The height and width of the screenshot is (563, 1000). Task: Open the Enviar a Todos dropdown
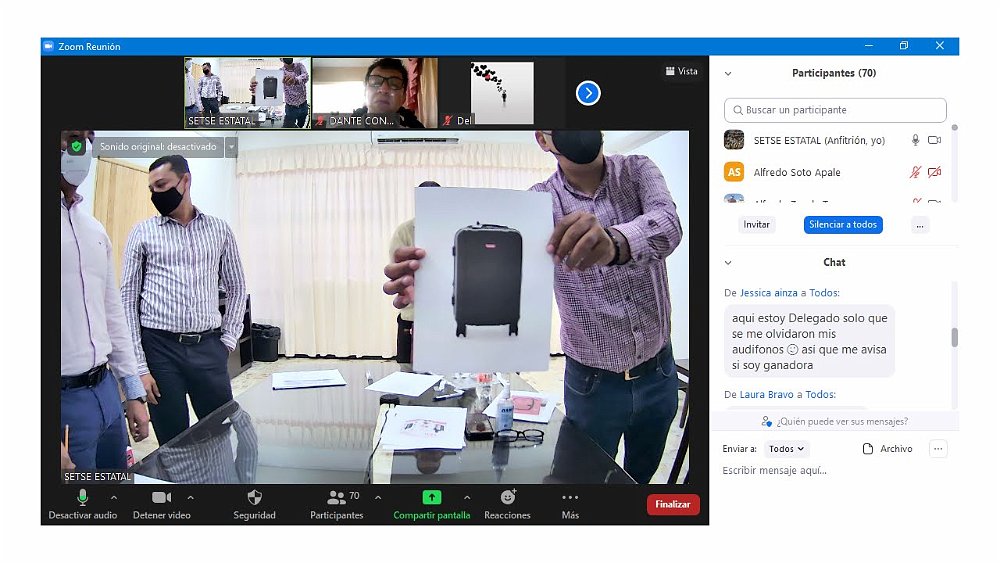(787, 449)
